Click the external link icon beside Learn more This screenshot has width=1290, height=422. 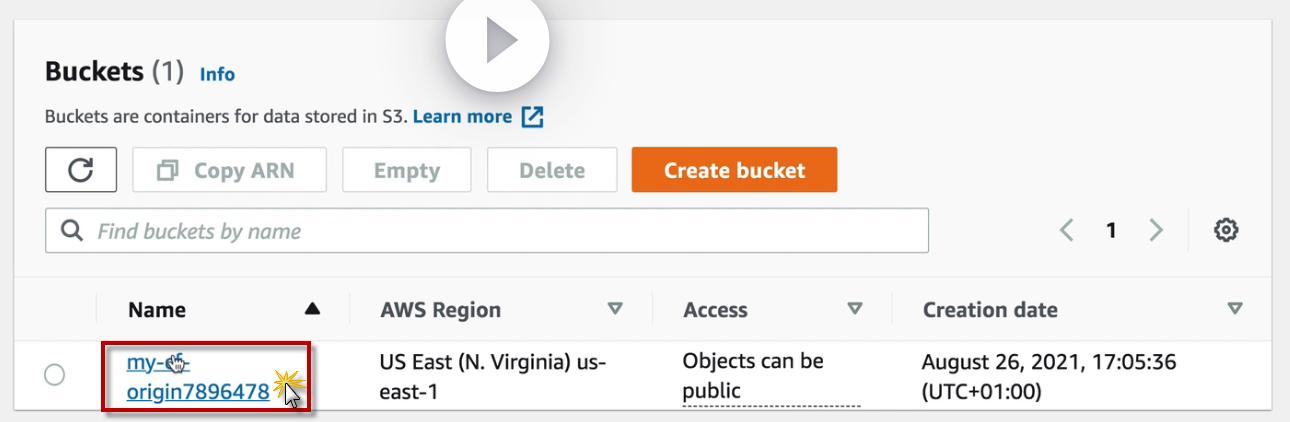coord(533,117)
